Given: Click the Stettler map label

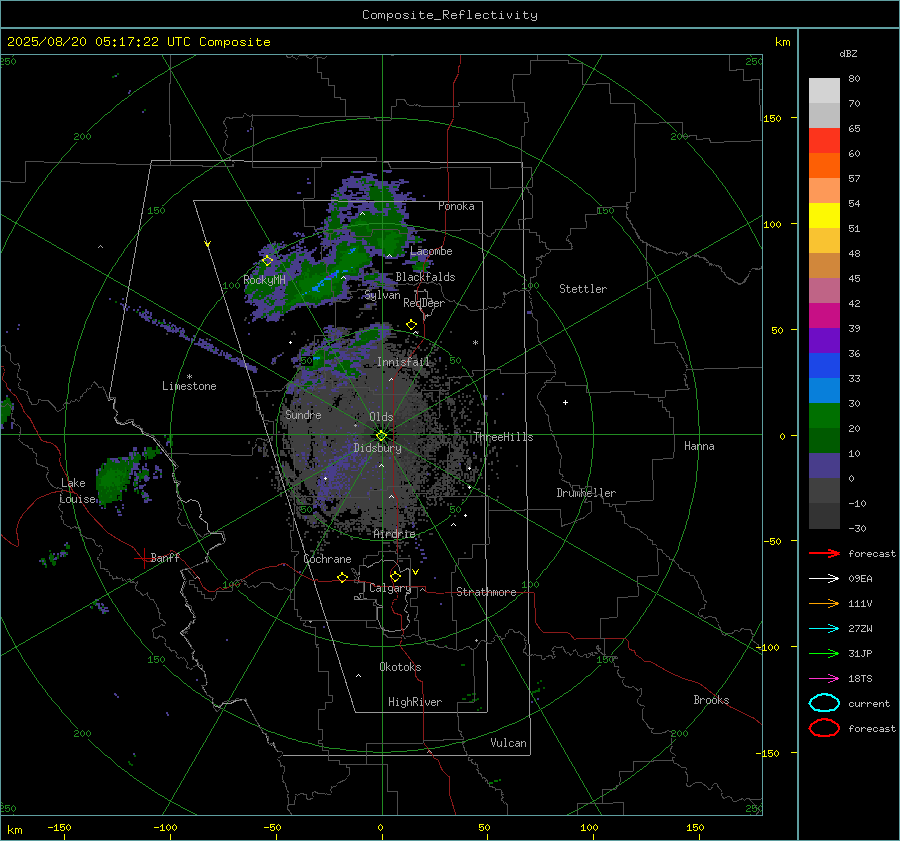Looking at the screenshot, I should click(583, 289).
